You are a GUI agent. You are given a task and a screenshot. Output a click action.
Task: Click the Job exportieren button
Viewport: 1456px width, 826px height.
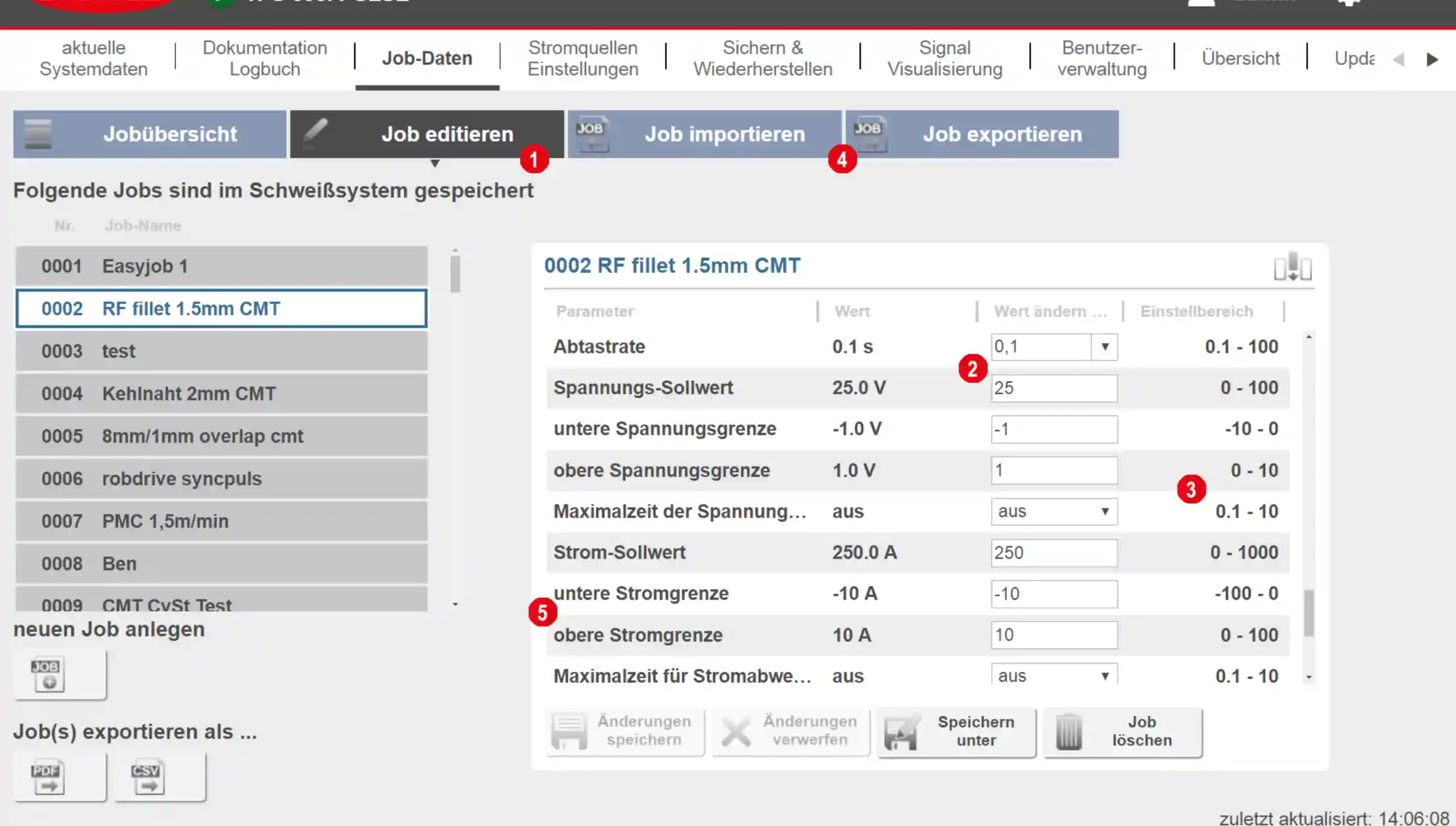pos(982,134)
